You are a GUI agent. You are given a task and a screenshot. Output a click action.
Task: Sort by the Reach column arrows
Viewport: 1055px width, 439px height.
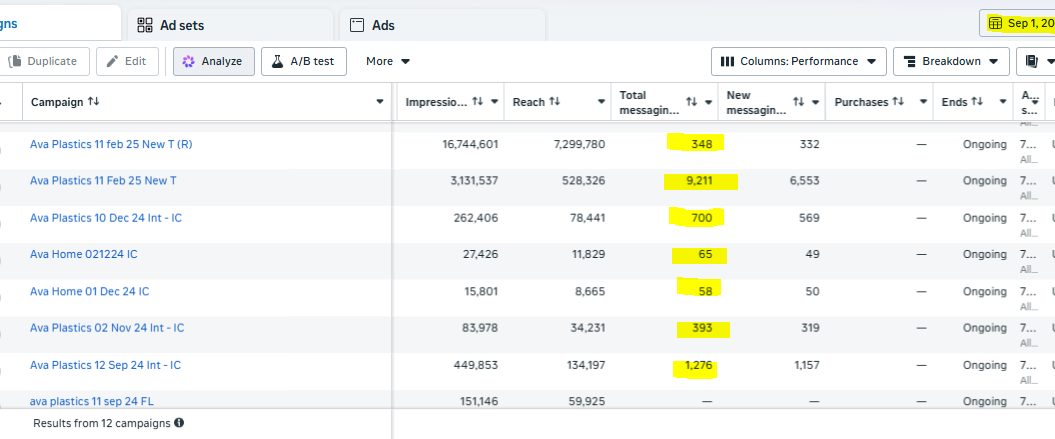pyautogui.click(x=554, y=102)
